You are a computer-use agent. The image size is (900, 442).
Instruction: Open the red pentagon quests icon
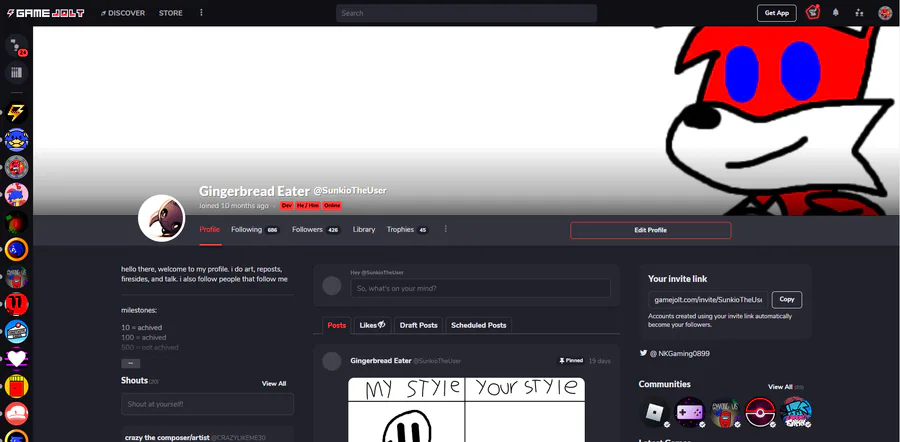coord(812,12)
